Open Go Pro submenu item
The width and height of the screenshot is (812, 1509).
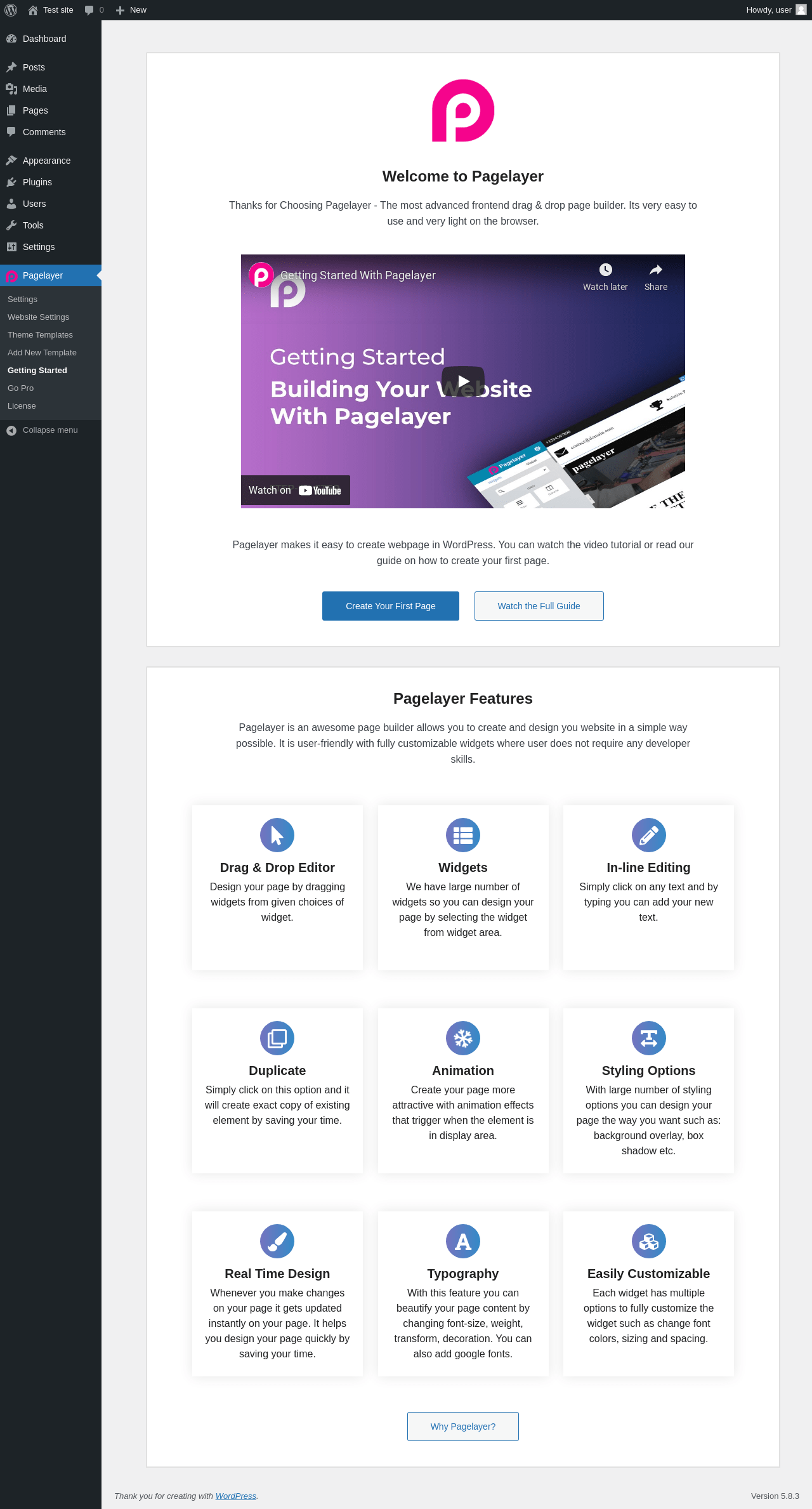point(21,388)
